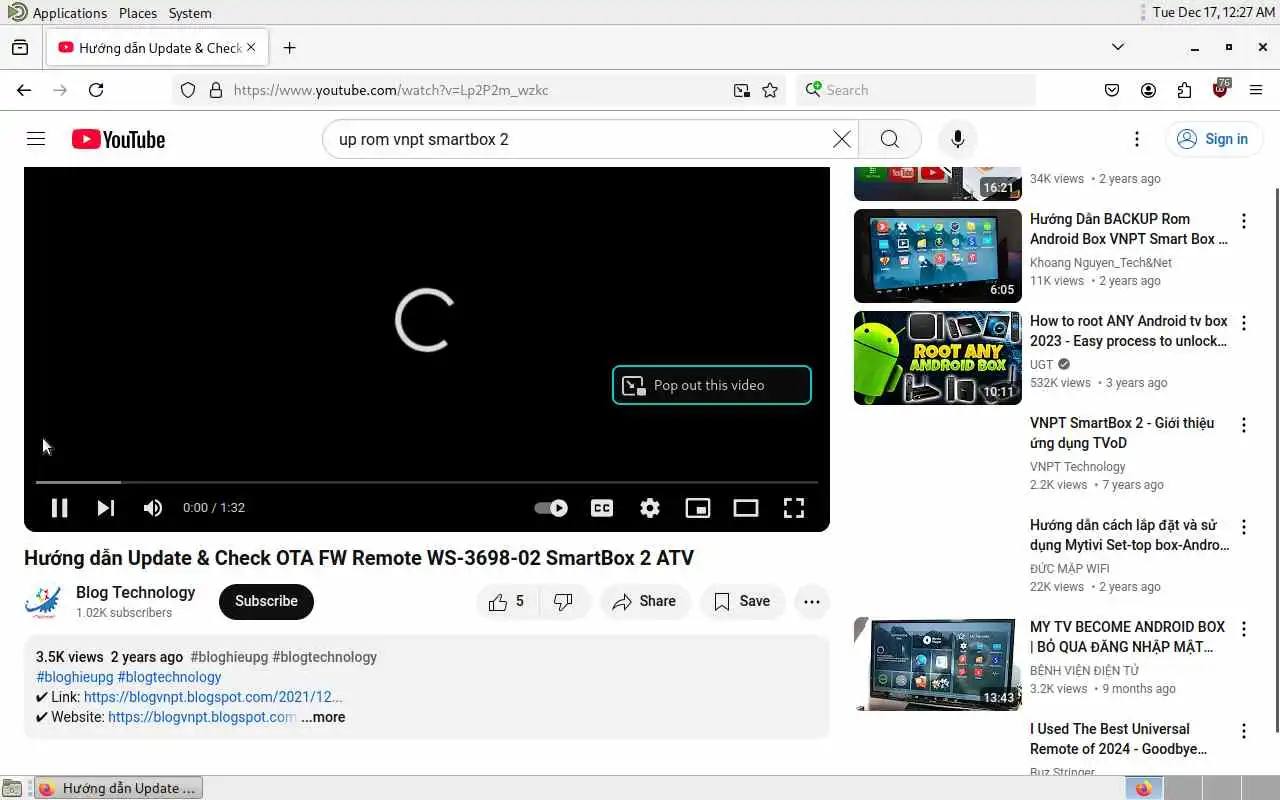The width and height of the screenshot is (1280, 800).
Task: Show site tracking protection shield
Action: click(188, 90)
